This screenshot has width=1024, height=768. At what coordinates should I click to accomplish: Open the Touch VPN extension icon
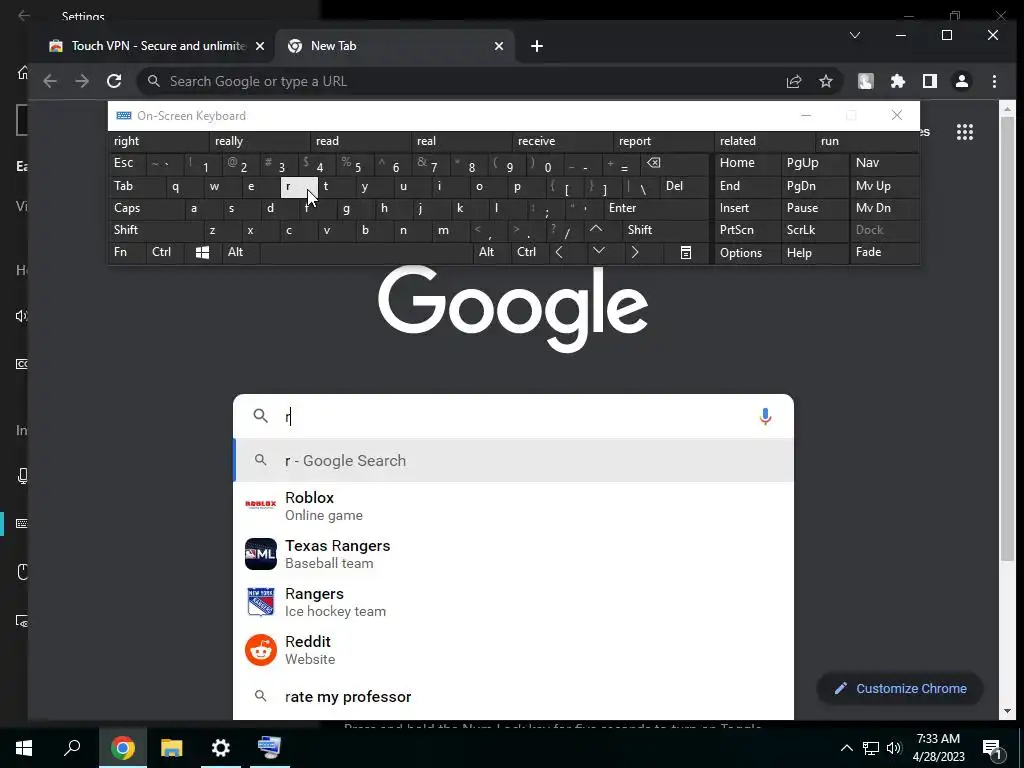tap(866, 81)
